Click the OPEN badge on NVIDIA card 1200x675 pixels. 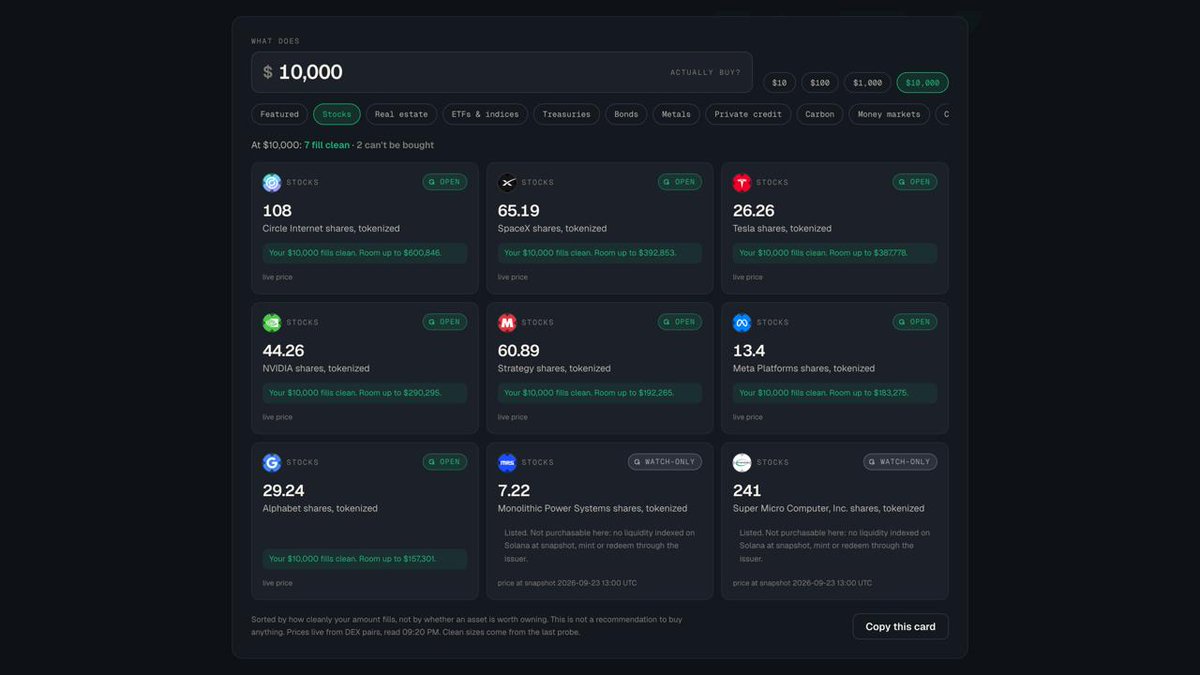tap(445, 322)
